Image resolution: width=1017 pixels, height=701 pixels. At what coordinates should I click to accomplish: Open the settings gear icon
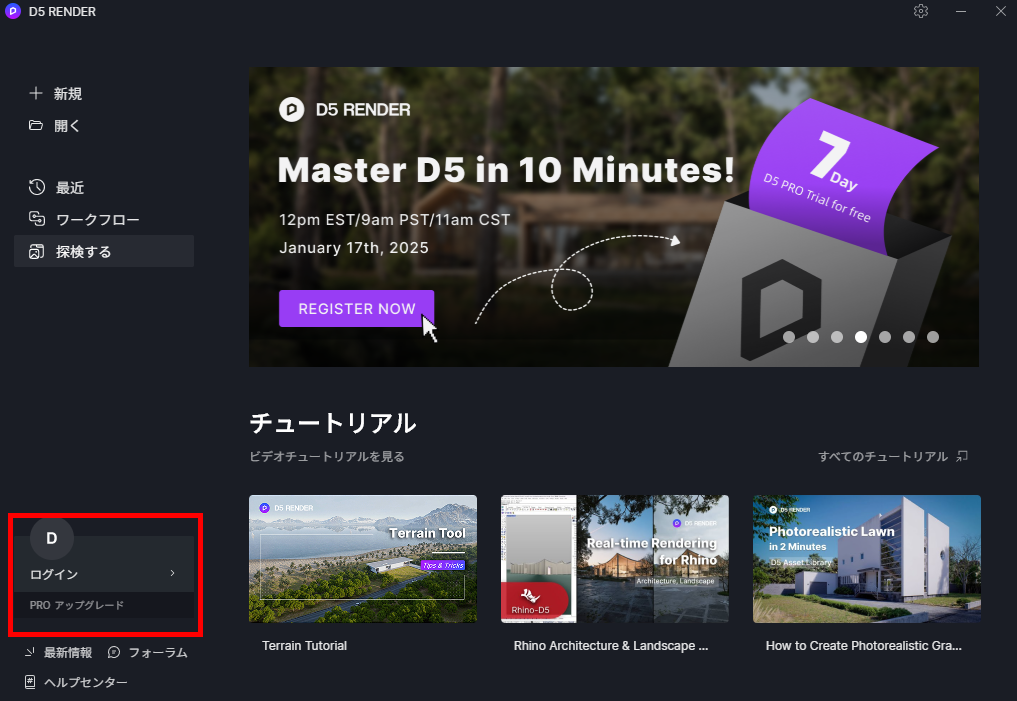coord(920,12)
